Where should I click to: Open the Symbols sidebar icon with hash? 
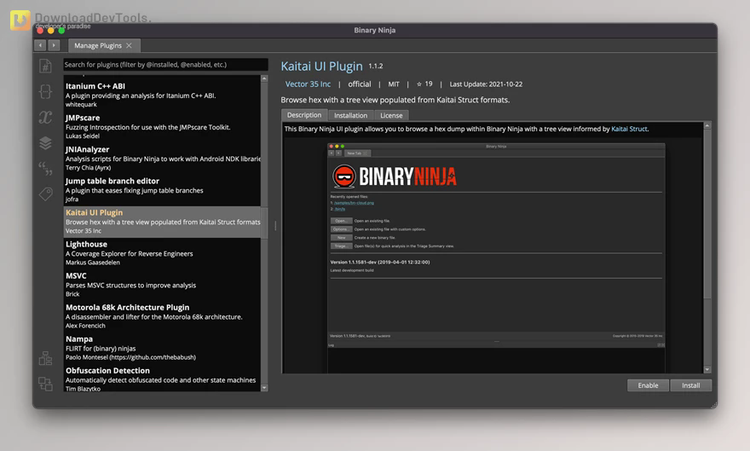tap(45, 66)
